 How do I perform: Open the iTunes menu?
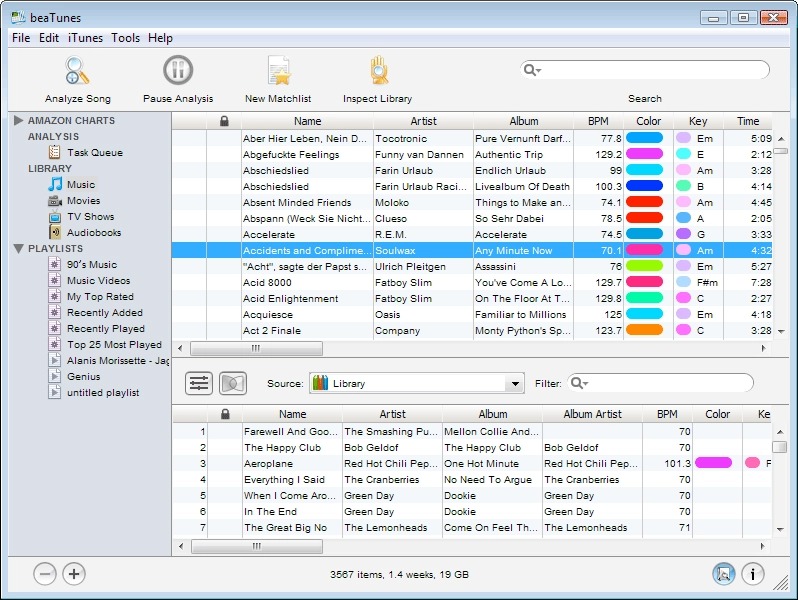(x=85, y=38)
